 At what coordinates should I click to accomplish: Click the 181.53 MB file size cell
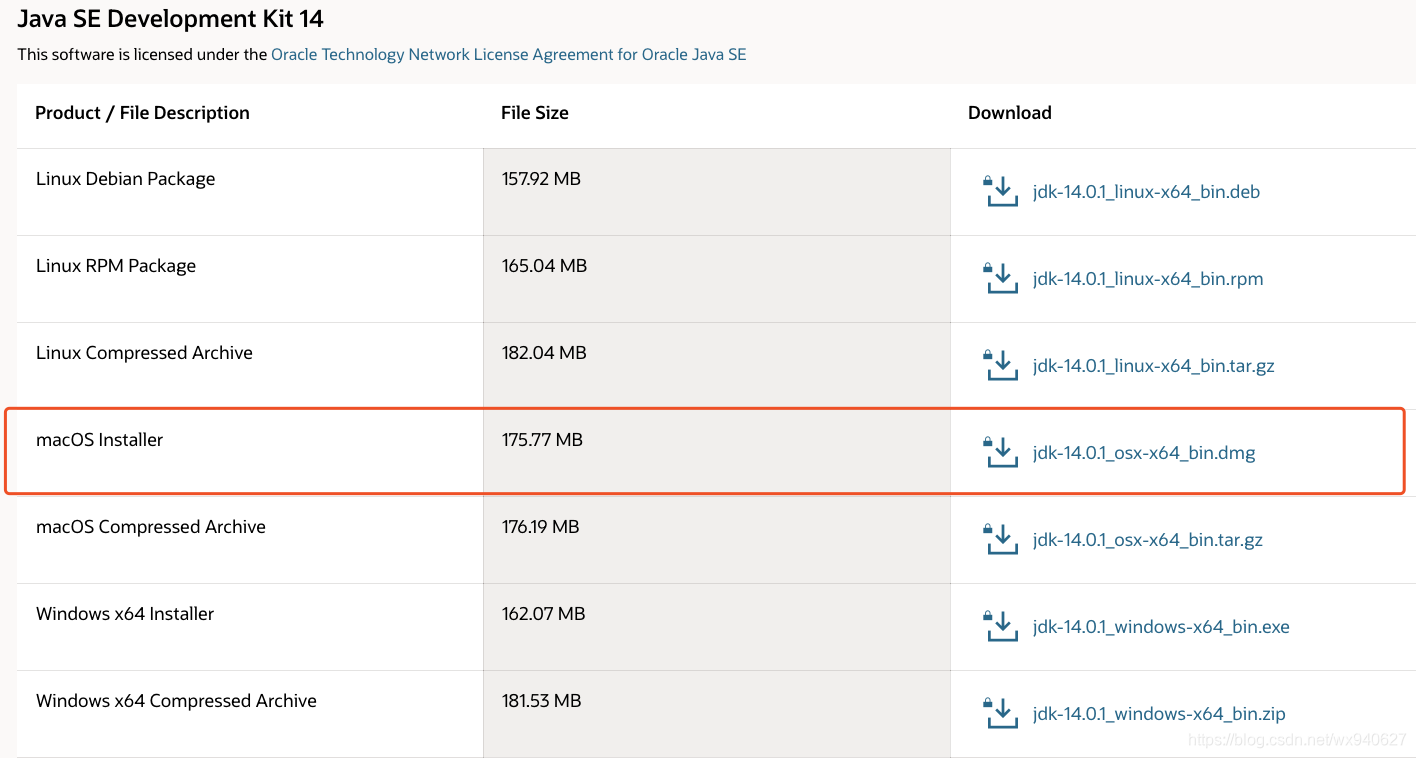point(716,714)
